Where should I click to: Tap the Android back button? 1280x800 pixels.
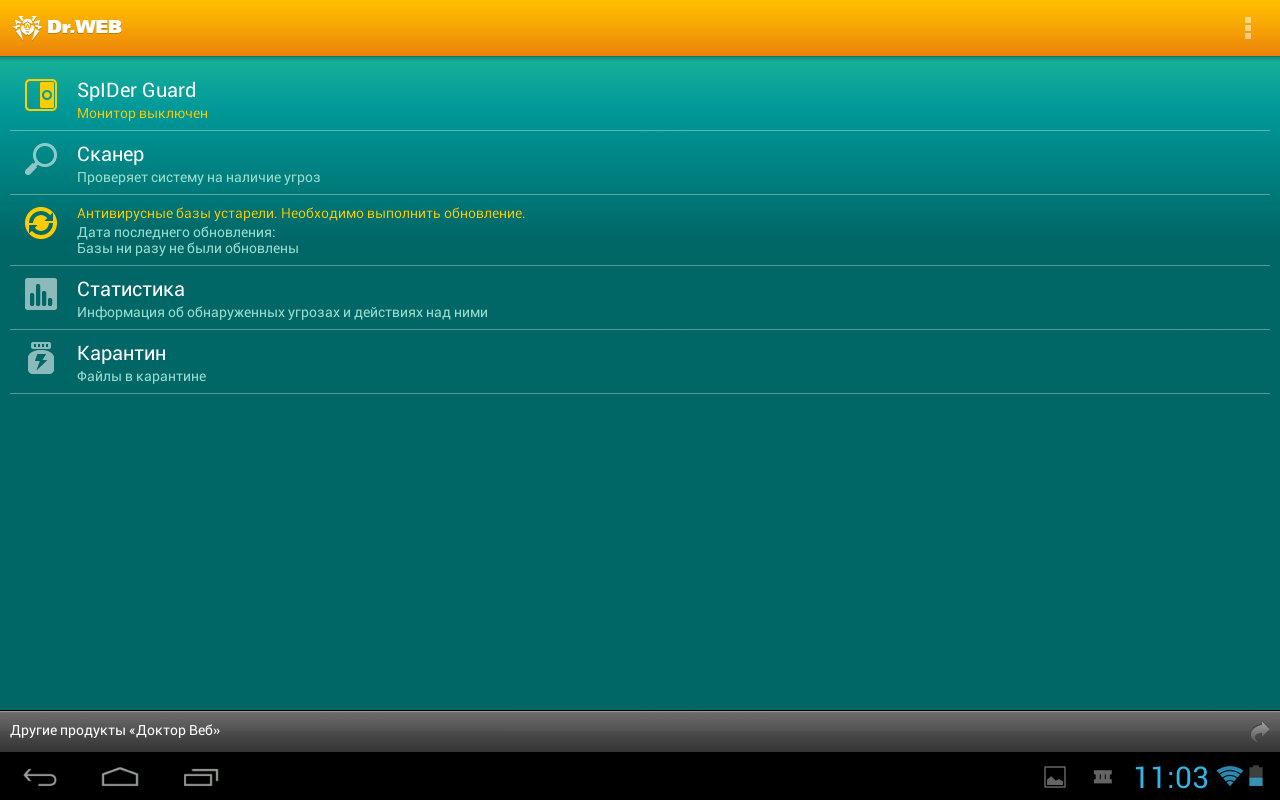[x=41, y=777]
